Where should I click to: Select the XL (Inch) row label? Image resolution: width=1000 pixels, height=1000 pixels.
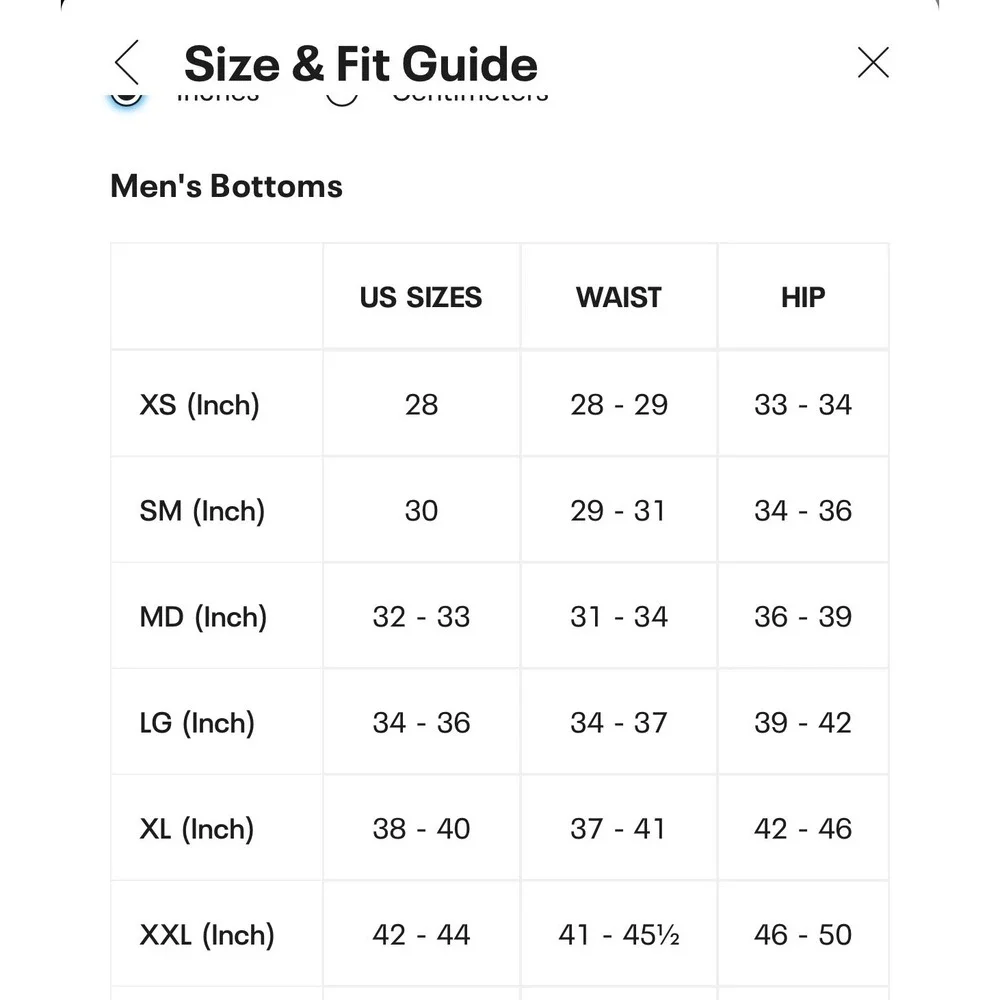pos(196,829)
